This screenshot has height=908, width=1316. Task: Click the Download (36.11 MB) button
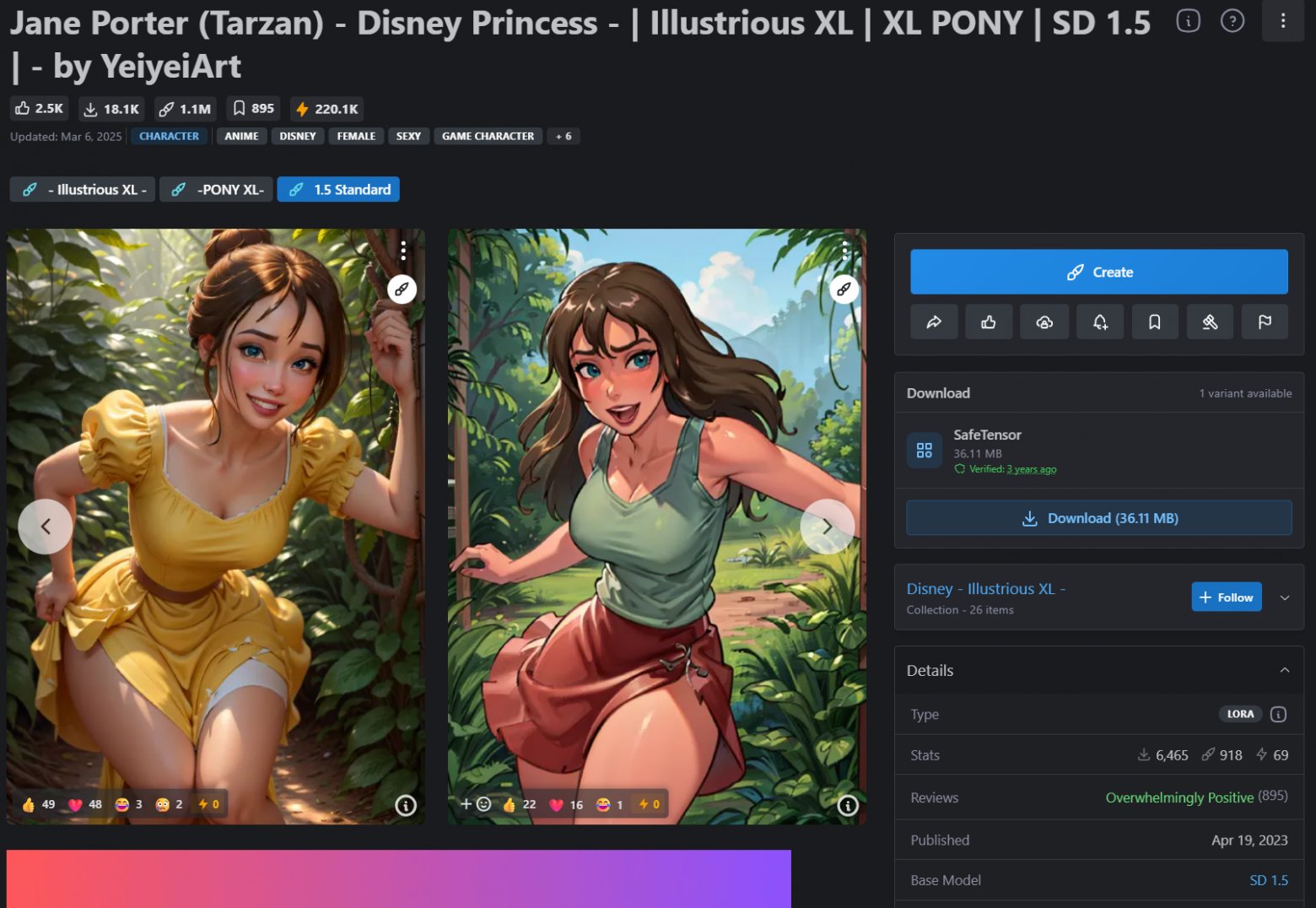pyautogui.click(x=1099, y=518)
